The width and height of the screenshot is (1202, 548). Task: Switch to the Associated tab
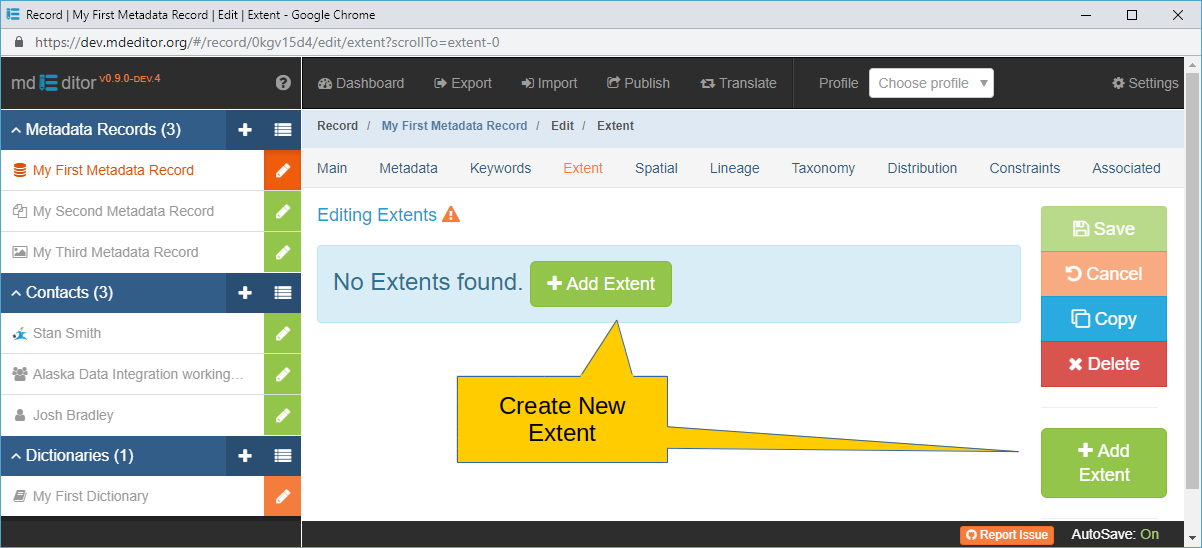coord(1126,168)
